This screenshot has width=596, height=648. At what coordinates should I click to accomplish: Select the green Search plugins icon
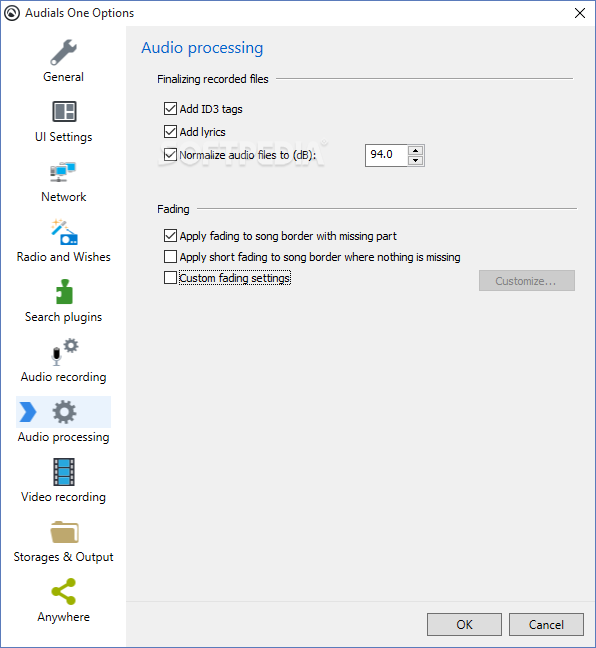(64, 292)
